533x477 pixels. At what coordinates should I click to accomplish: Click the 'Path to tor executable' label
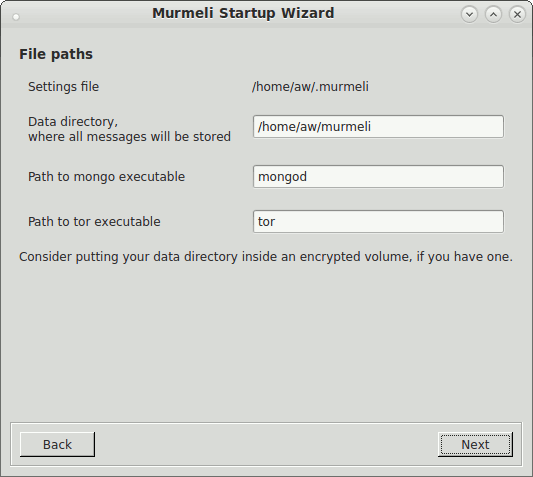point(94,222)
